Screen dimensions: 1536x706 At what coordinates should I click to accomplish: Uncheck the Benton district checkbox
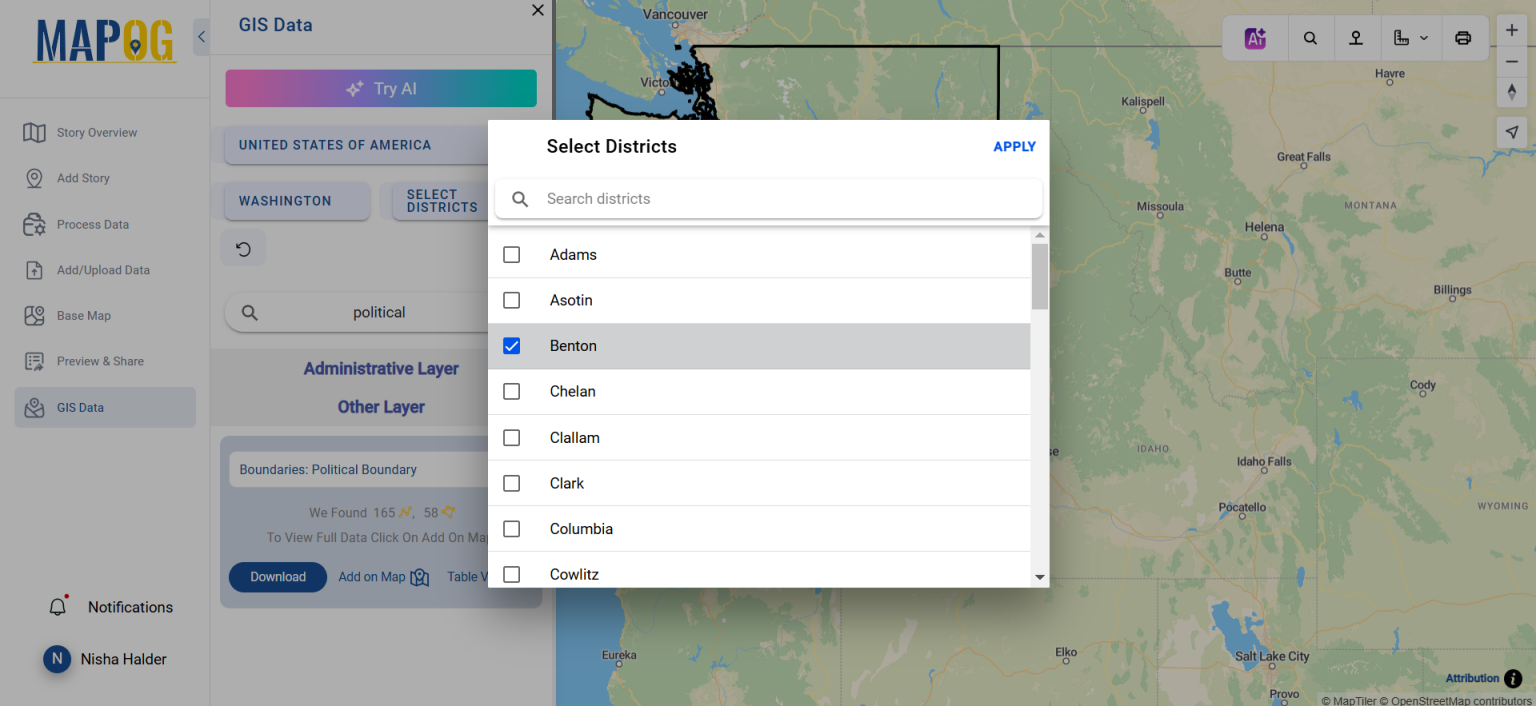pyautogui.click(x=511, y=345)
